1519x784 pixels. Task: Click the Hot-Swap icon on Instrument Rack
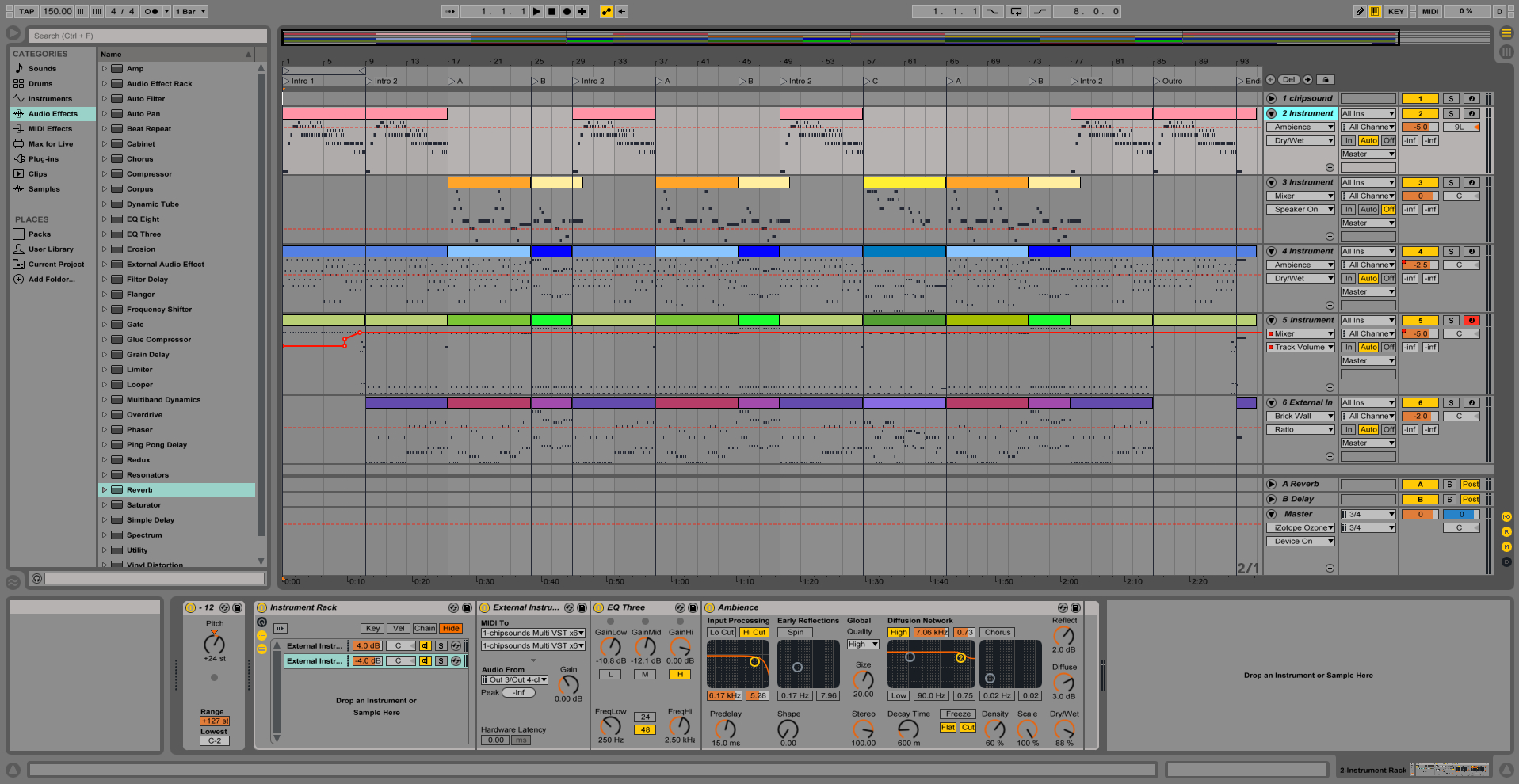pyautogui.click(x=453, y=607)
